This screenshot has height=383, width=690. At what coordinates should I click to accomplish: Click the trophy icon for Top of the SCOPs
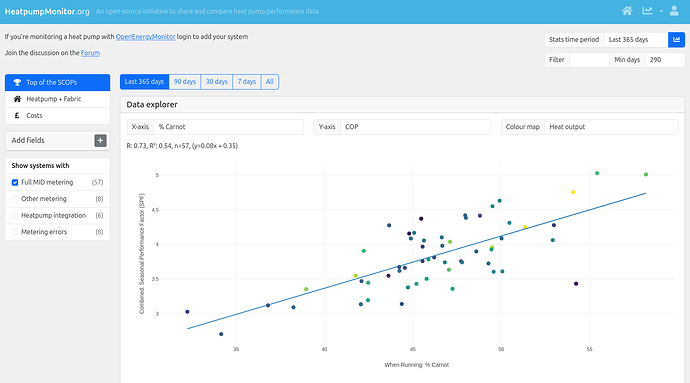pos(17,82)
